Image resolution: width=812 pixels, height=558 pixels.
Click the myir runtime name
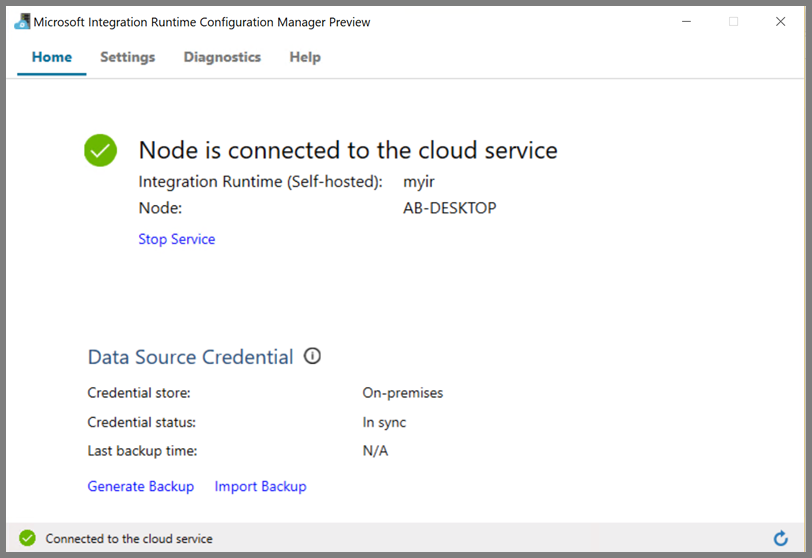418,182
